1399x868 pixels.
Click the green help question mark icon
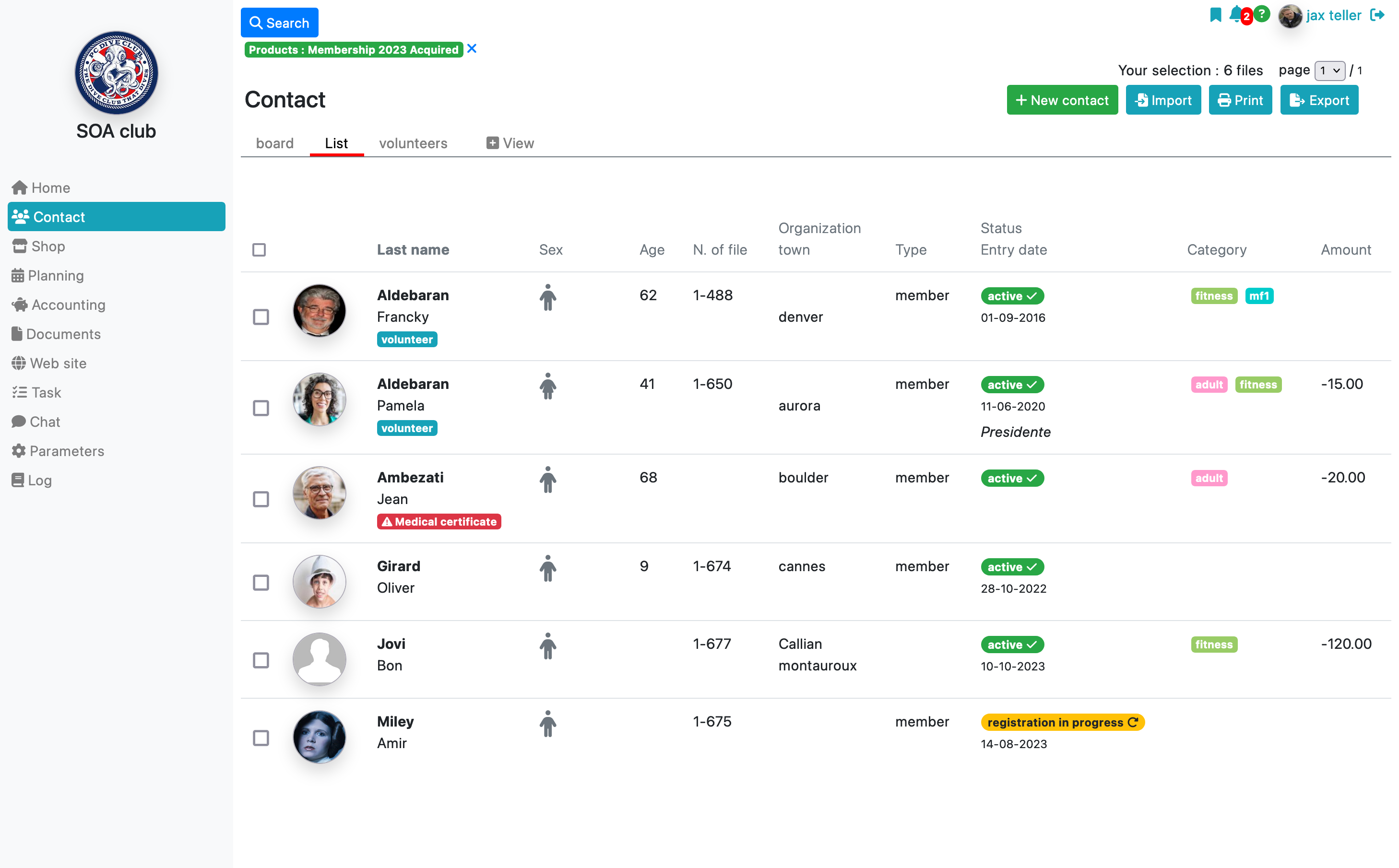[1261, 13]
